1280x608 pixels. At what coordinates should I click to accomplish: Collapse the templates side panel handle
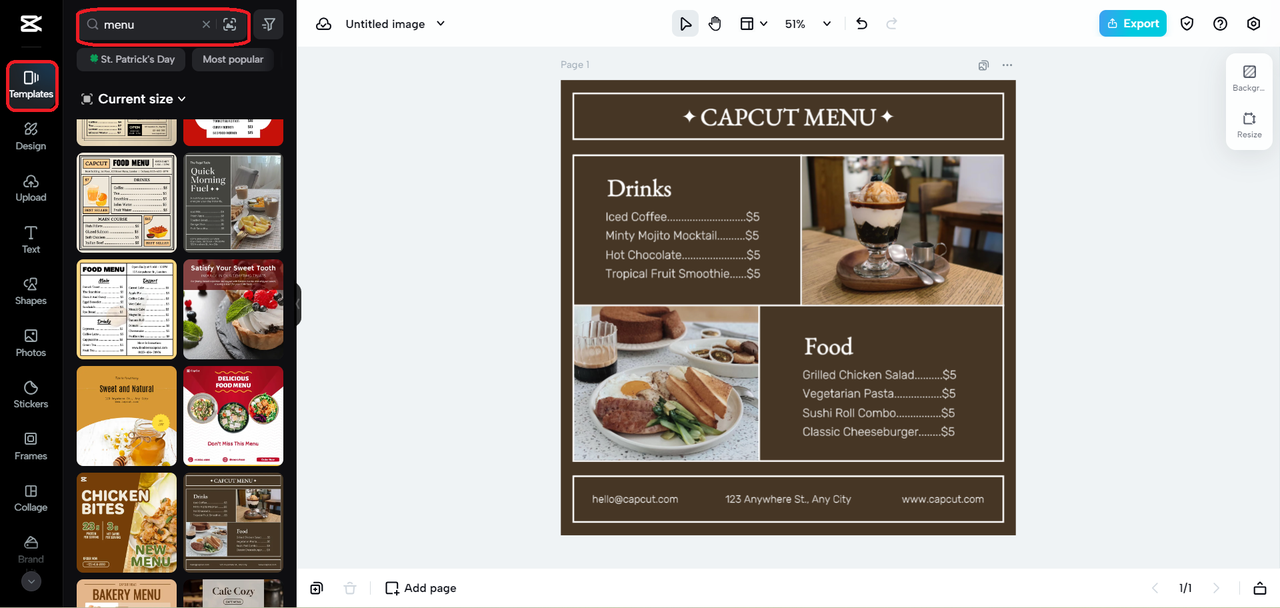(x=298, y=304)
